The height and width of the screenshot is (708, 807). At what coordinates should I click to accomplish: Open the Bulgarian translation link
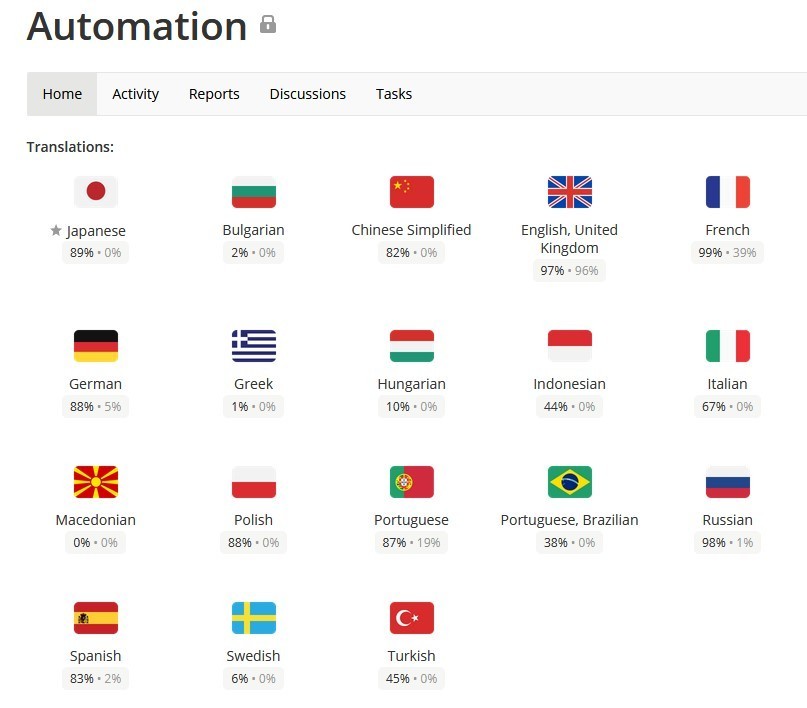[x=253, y=230]
